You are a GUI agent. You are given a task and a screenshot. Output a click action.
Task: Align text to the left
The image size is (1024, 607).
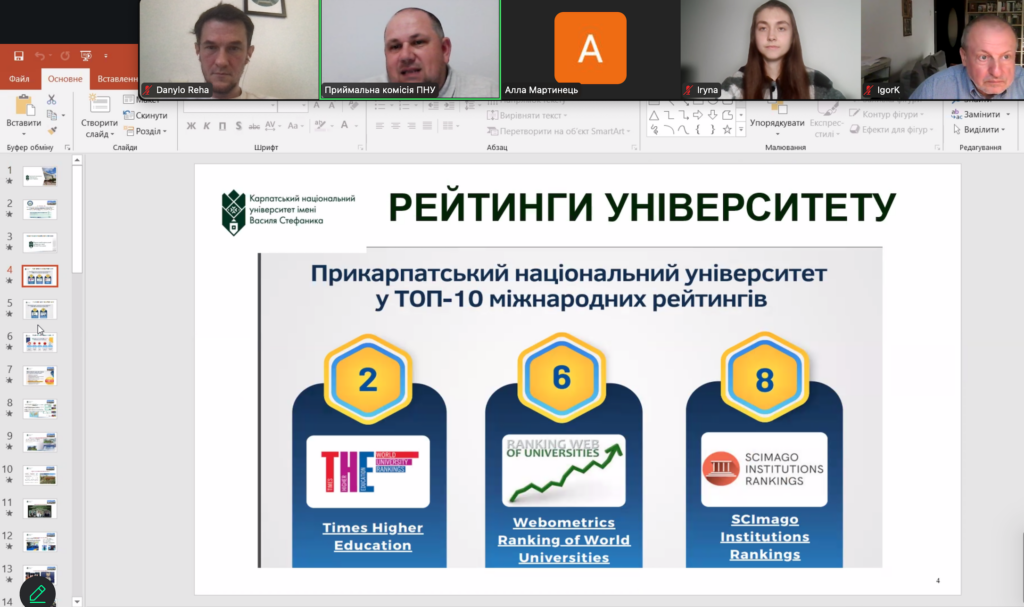379,126
